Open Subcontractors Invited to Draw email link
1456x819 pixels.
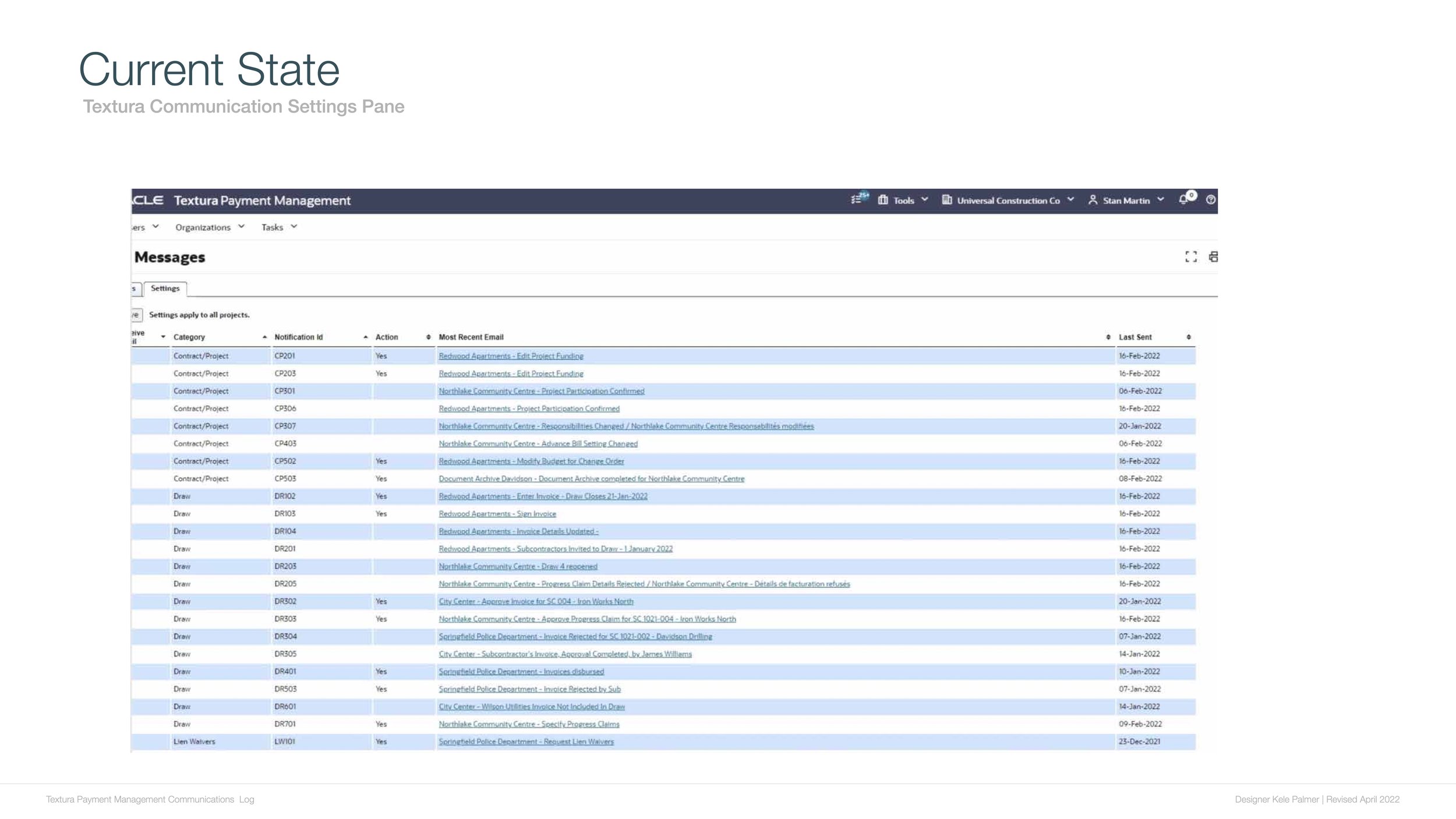tap(556, 548)
